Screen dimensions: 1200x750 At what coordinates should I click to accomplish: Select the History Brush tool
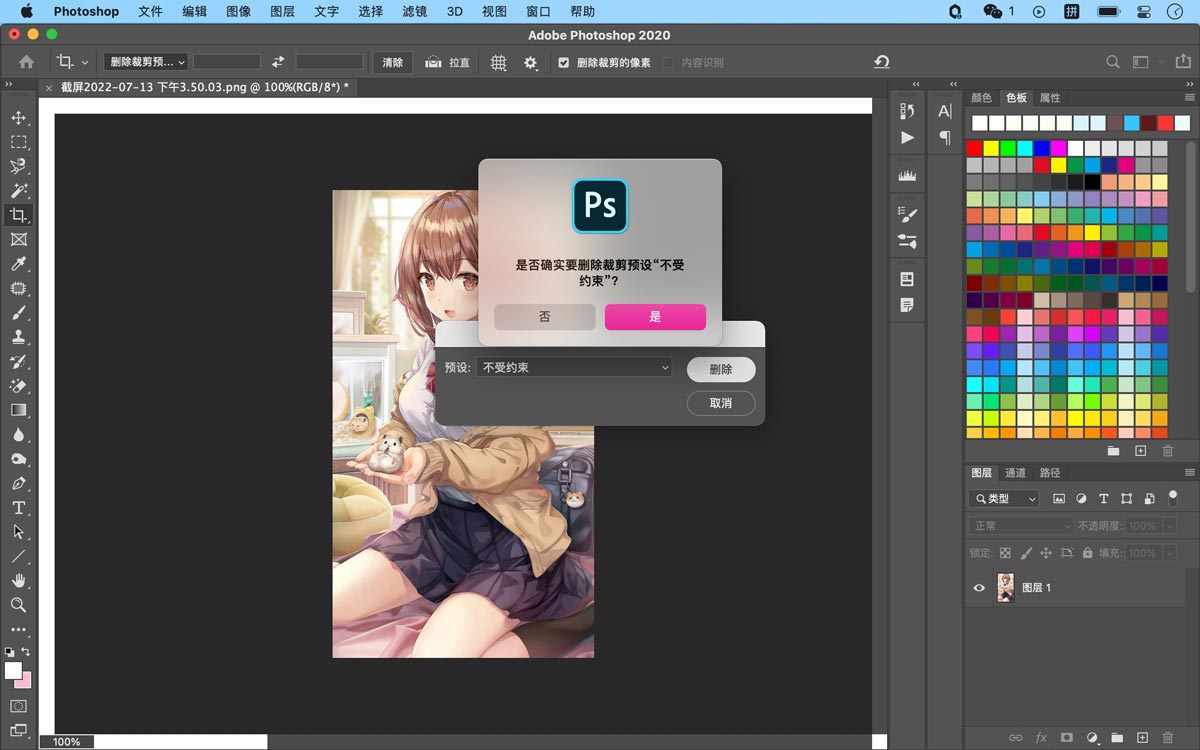tap(18, 361)
